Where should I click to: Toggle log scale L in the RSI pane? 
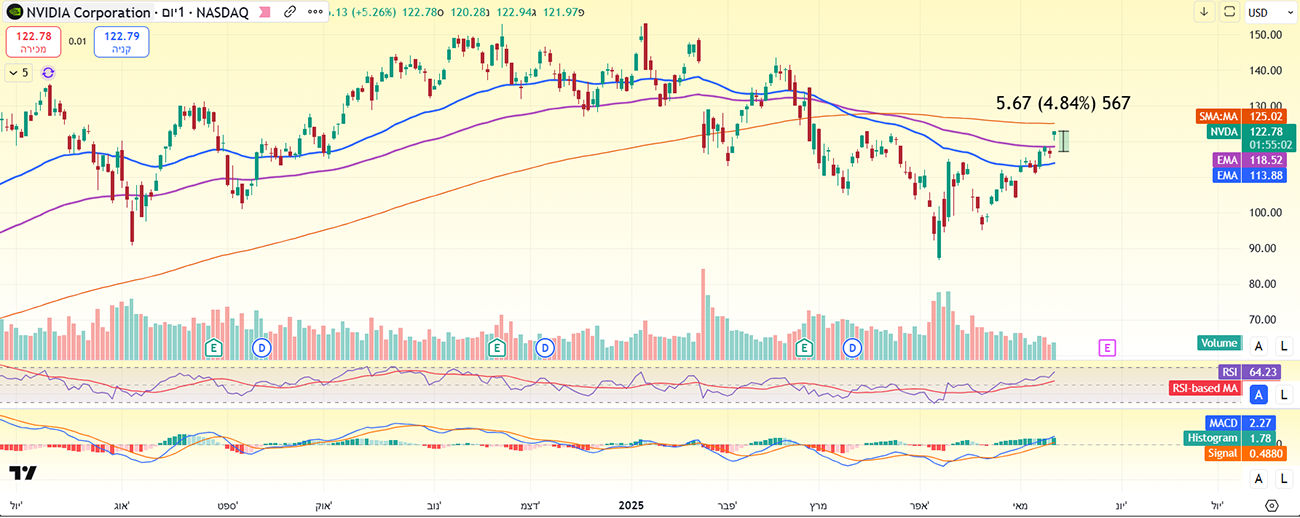click(x=1284, y=394)
